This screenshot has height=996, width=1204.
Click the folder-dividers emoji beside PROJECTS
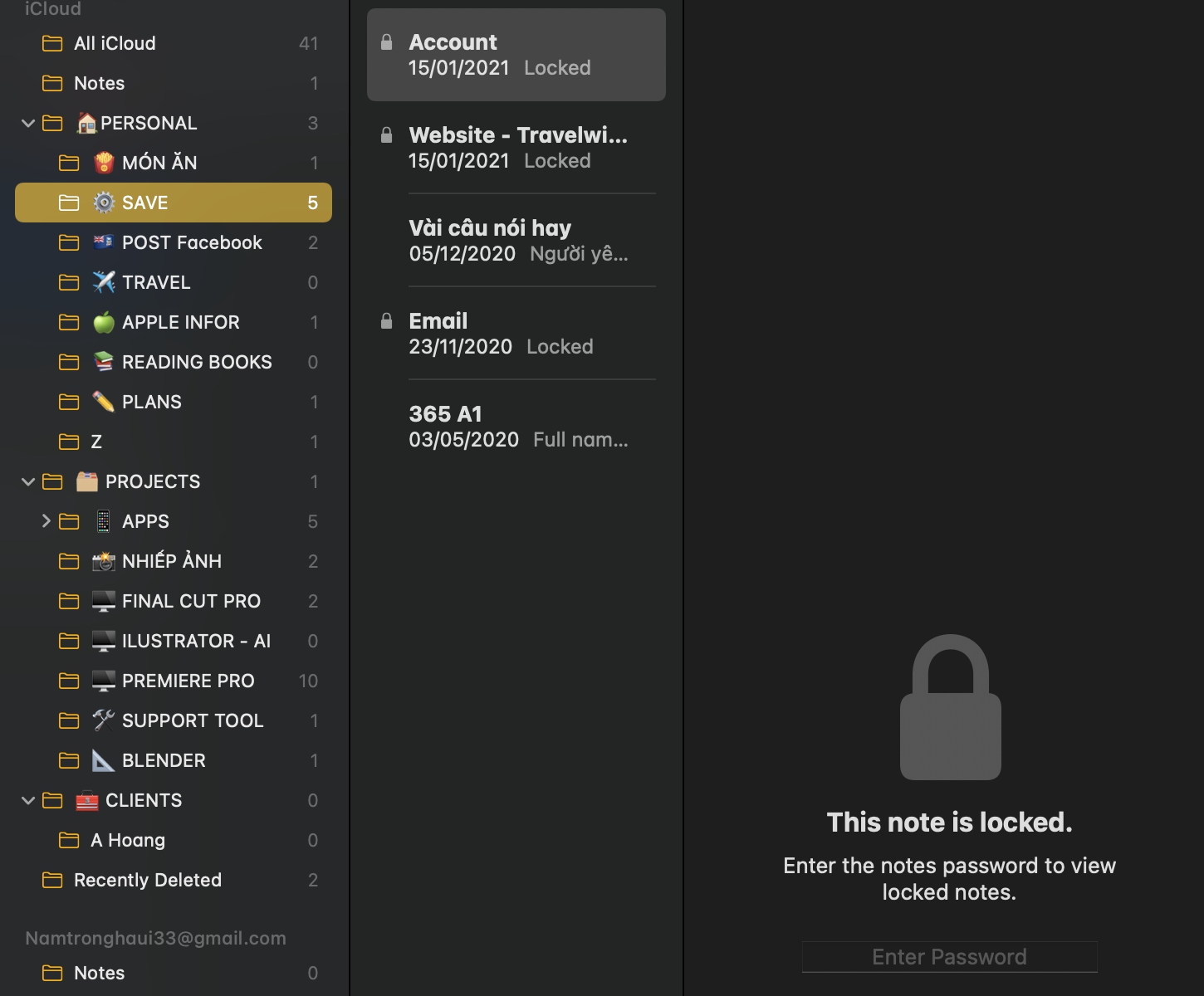pos(87,481)
